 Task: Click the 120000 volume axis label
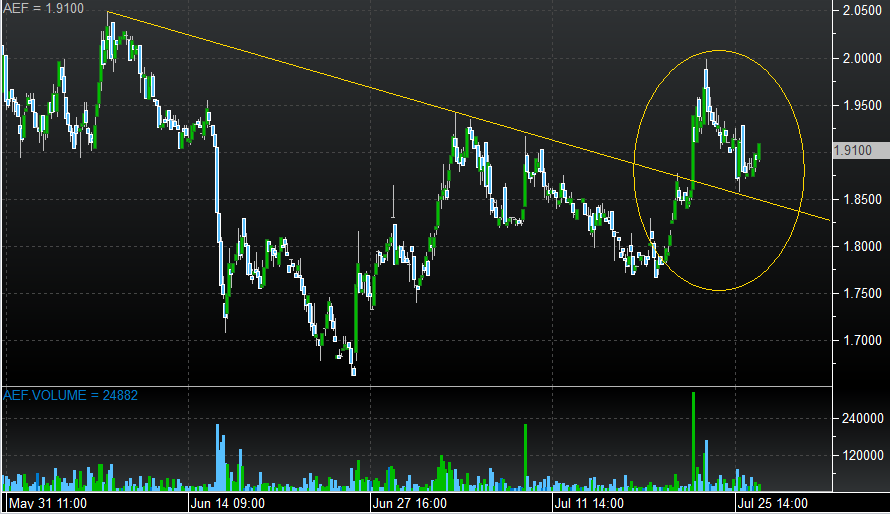(x=862, y=456)
